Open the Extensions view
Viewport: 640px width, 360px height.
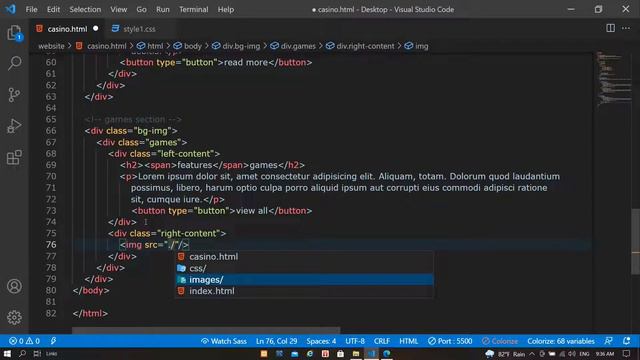click(14, 157)
